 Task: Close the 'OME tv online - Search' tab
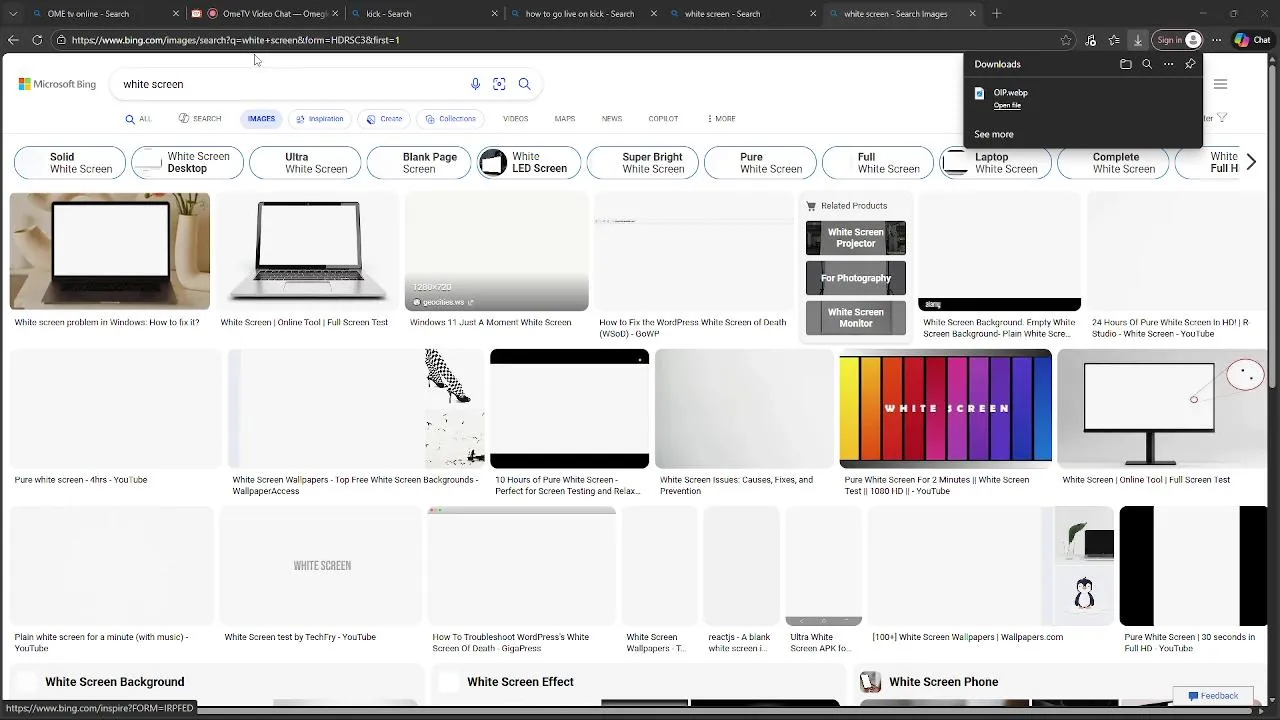click(x=176, y=14)
